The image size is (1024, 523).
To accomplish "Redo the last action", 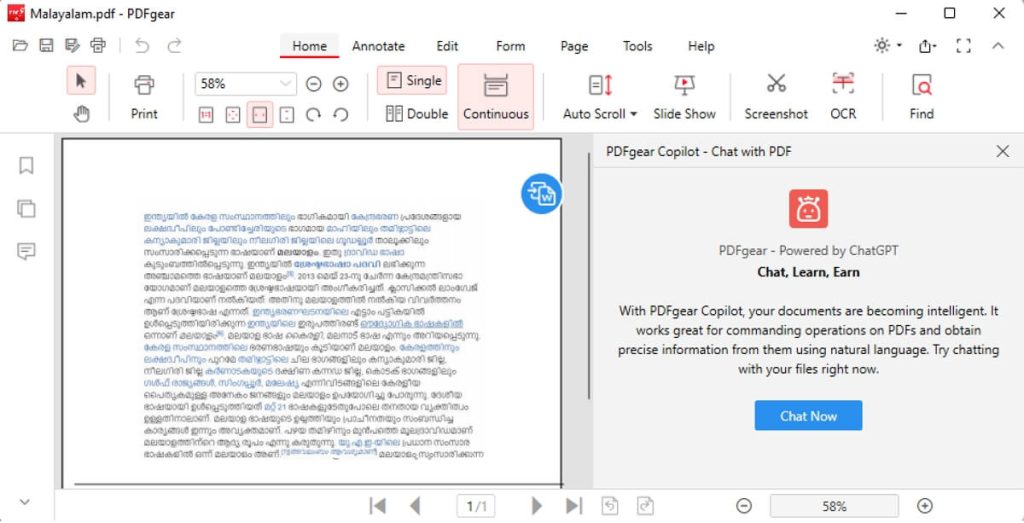I will (x=174, y=46).
